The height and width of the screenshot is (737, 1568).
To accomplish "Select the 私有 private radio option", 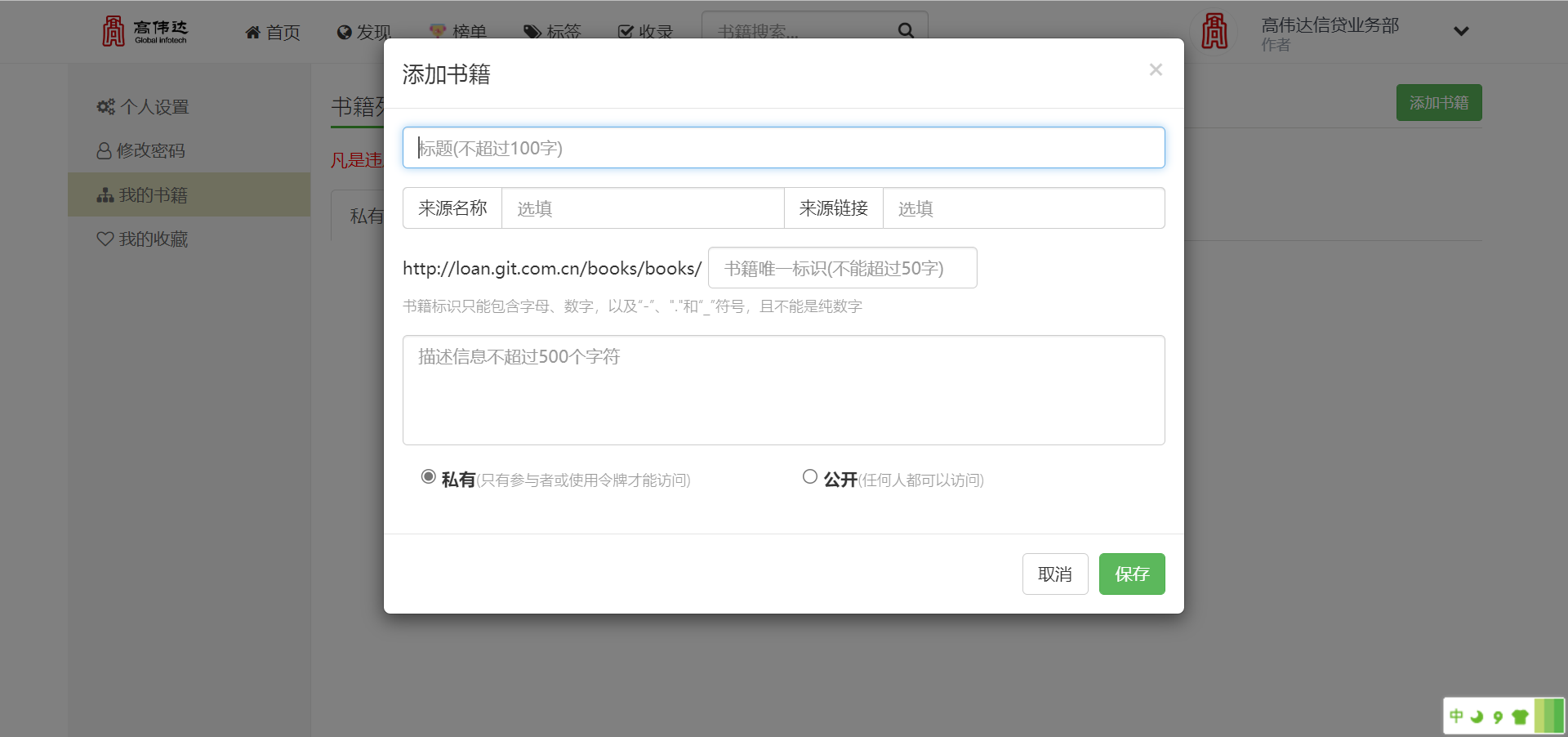I will coord(428,477).
